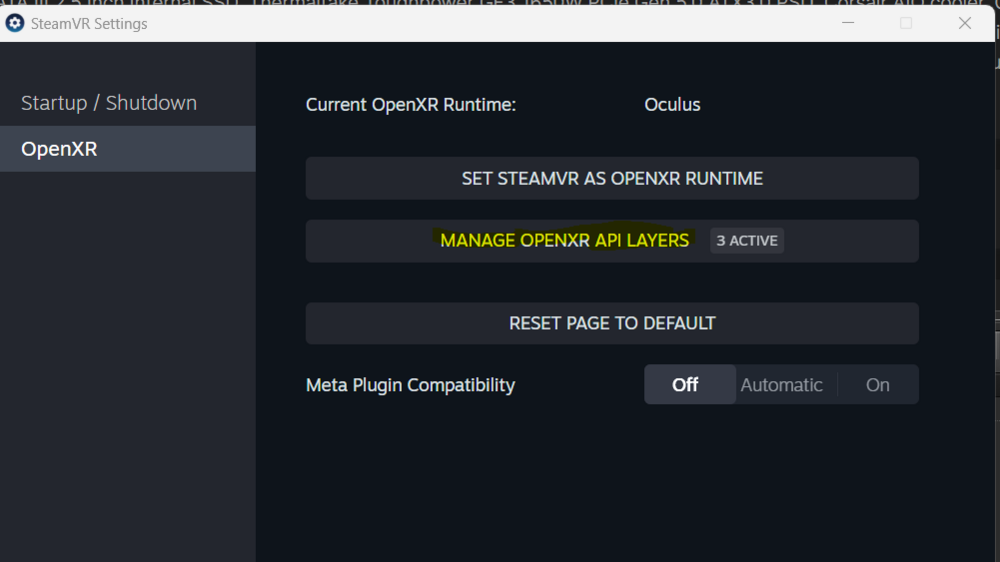Click the SteamVR Settings window title
Image resolution: width=1000 pixels, height=562 pixels.
(89, 24)
